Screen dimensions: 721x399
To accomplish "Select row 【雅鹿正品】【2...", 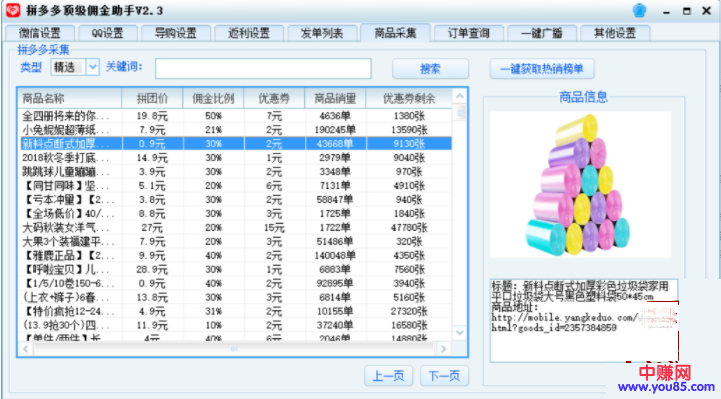I will point(235,255).
